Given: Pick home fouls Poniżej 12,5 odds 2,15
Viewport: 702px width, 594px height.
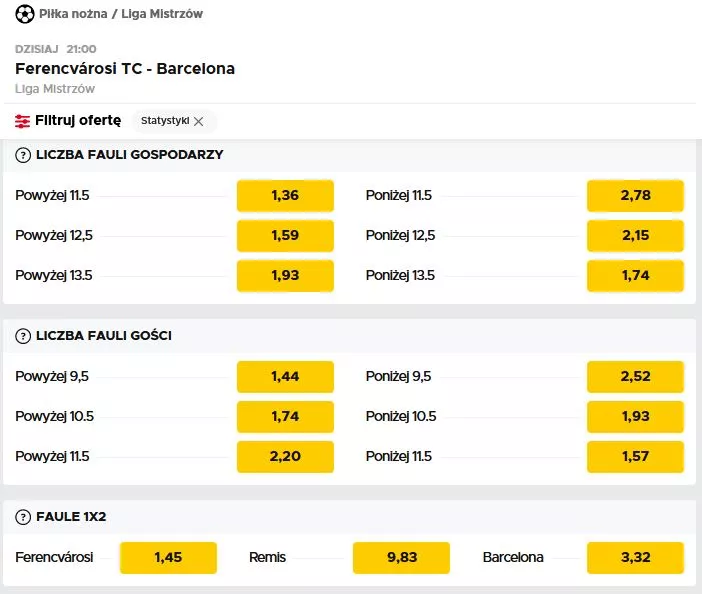Looking at the screenshot, I should tap(635, 235).
